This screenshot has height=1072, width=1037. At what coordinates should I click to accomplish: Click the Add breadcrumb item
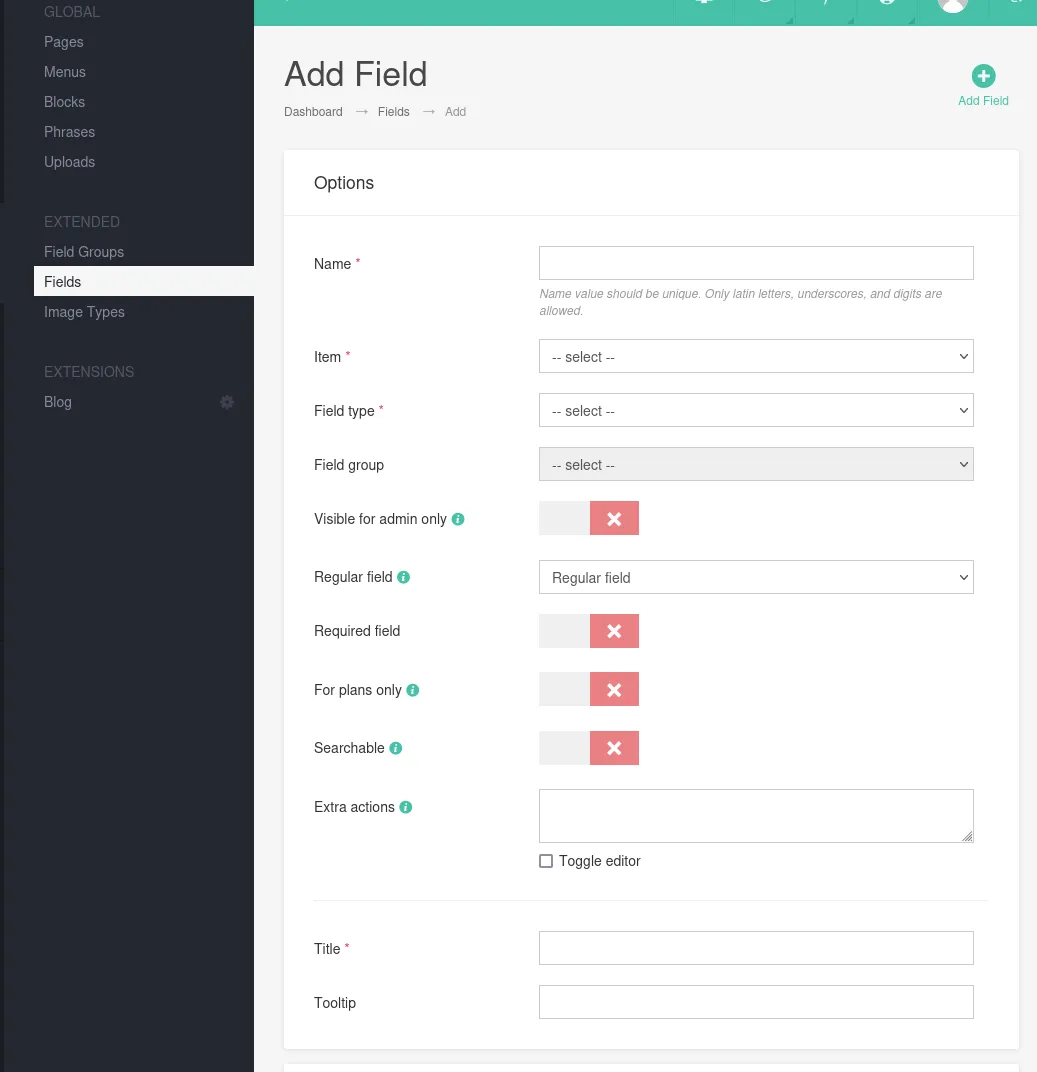click(x=455, y=112)
